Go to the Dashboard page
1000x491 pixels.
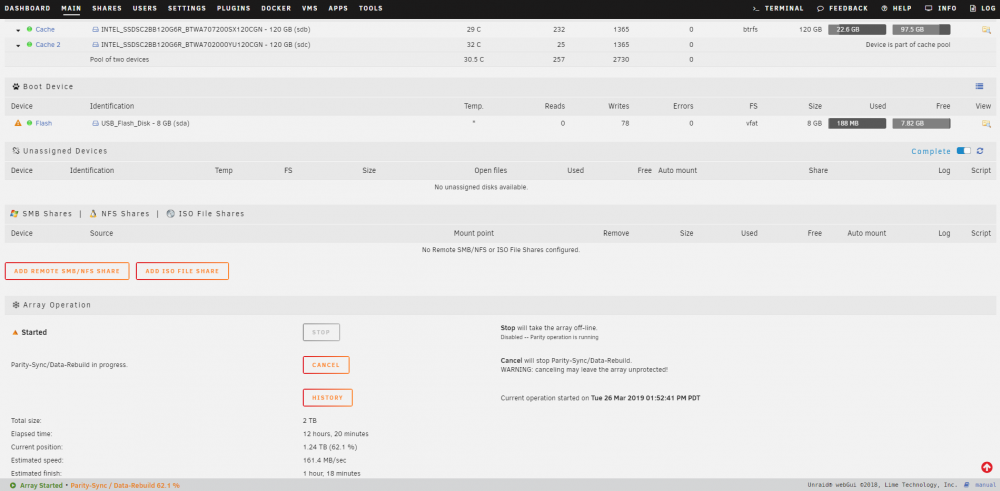coord(27,8)
